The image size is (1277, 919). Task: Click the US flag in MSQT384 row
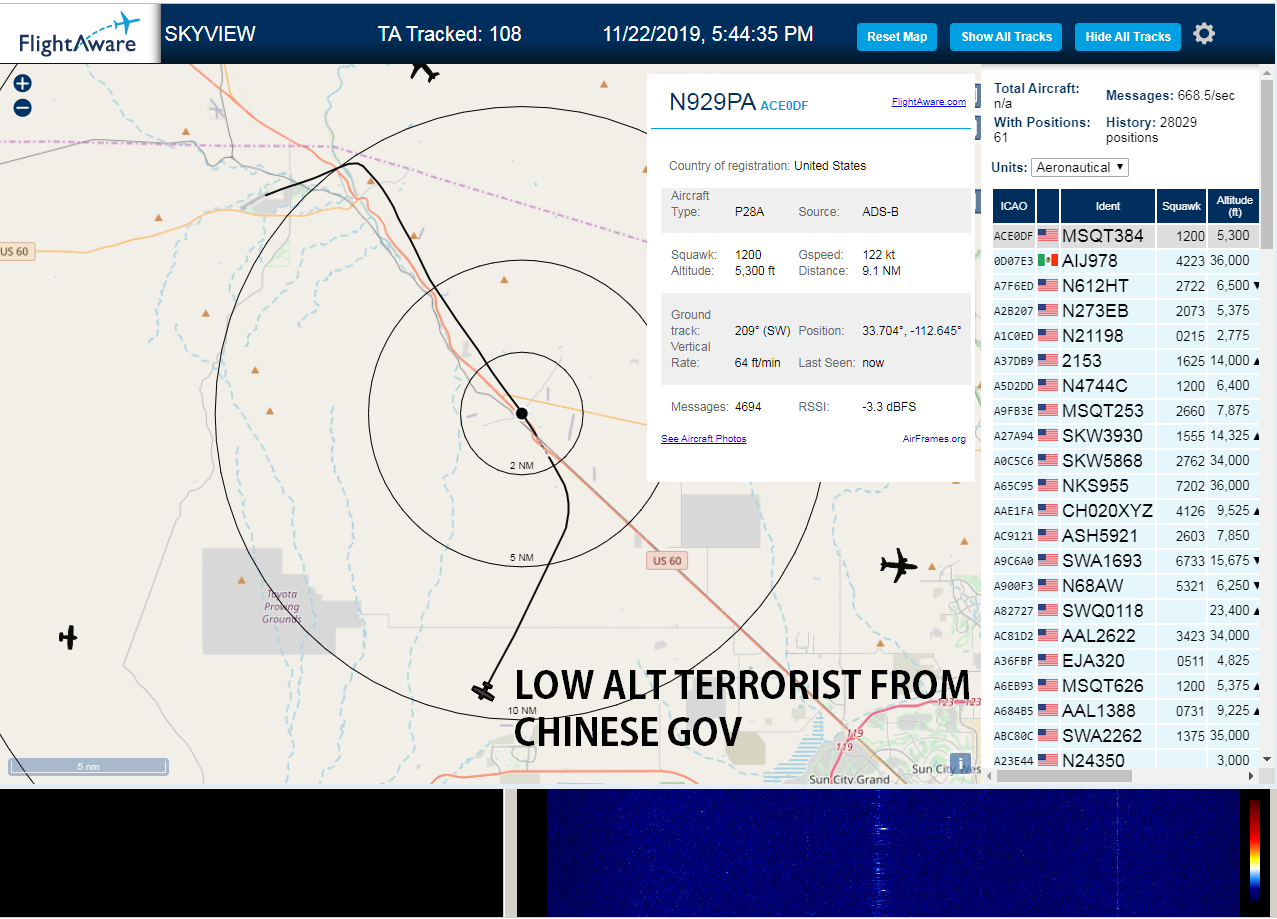pos(1048,236)
